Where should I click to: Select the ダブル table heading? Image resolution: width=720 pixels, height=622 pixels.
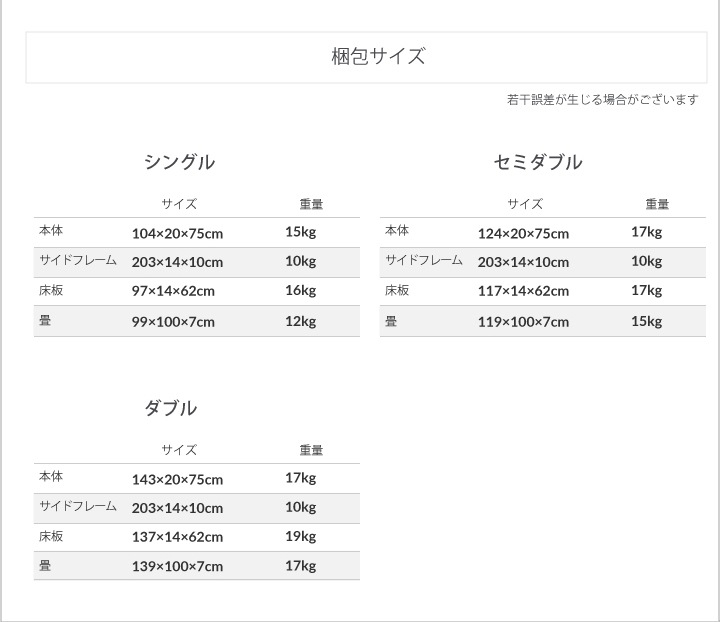click(170, 408)
